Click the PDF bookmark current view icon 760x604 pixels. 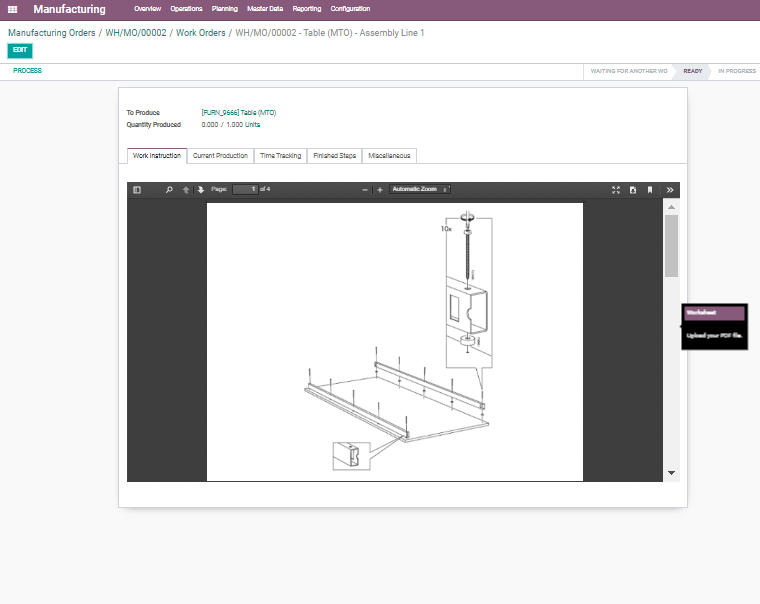tap(650, 189)
